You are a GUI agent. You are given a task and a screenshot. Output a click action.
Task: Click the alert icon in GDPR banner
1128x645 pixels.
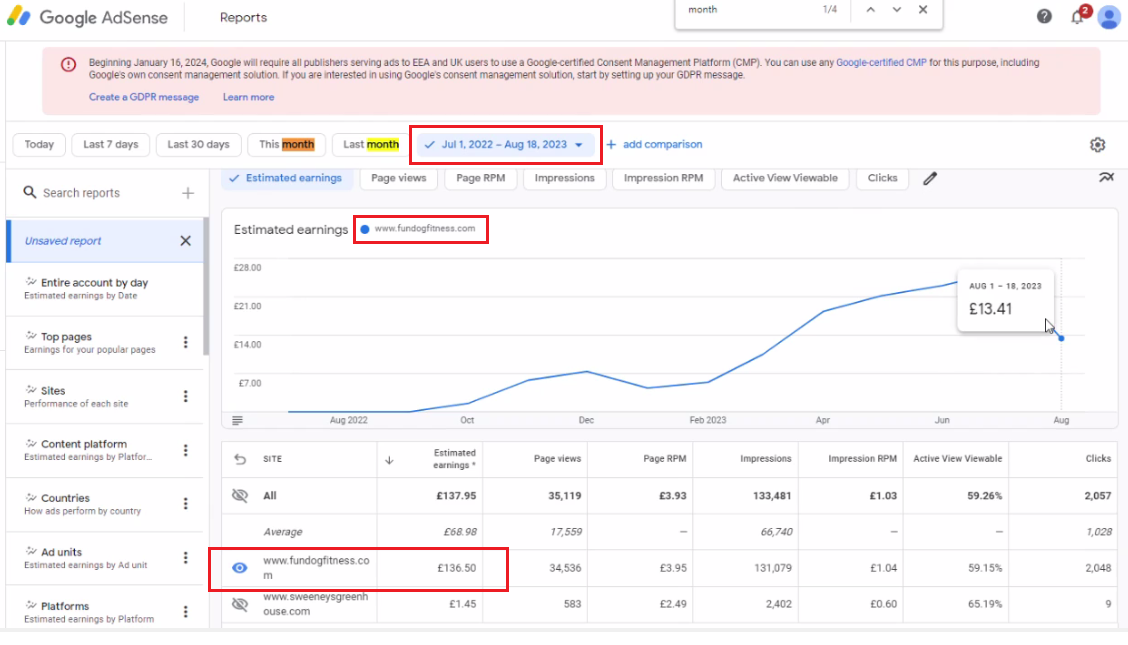pyautogui.click(x=68, y=65)
